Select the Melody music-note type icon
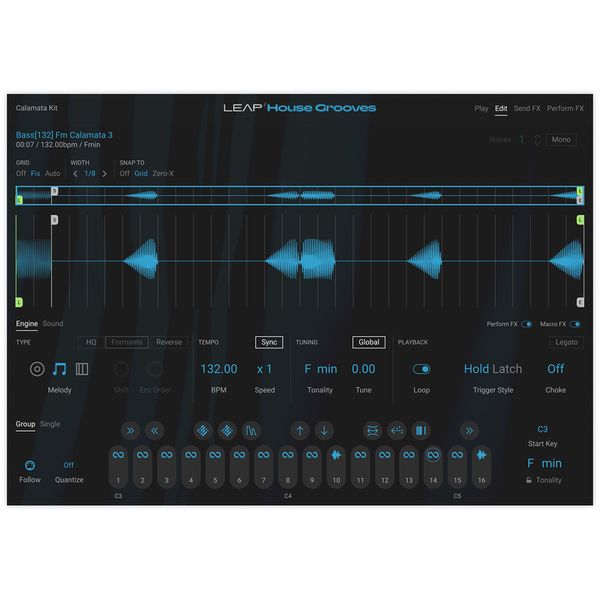This screenshot has height=600, width=600. (x=59, y=369)
